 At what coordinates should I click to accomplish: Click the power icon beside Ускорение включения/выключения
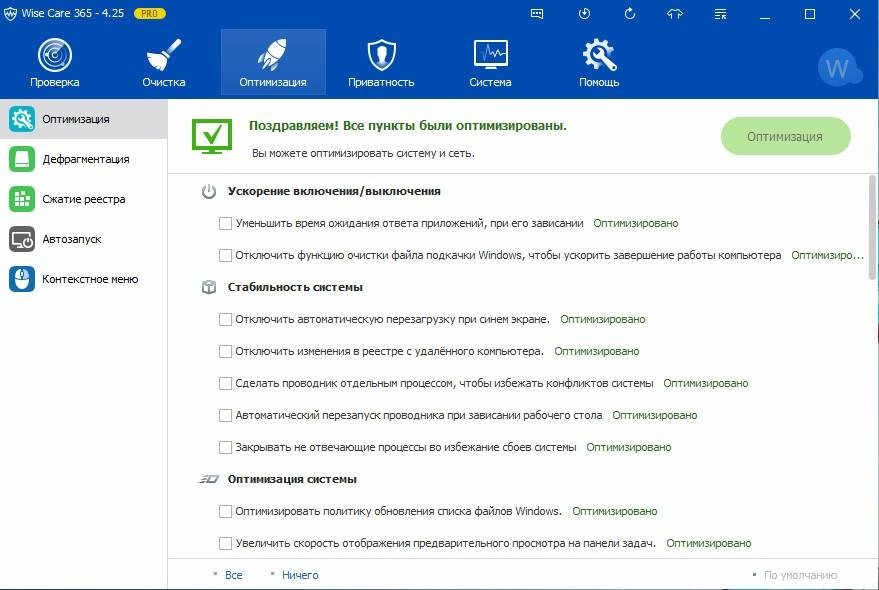[x=209, y=191]
